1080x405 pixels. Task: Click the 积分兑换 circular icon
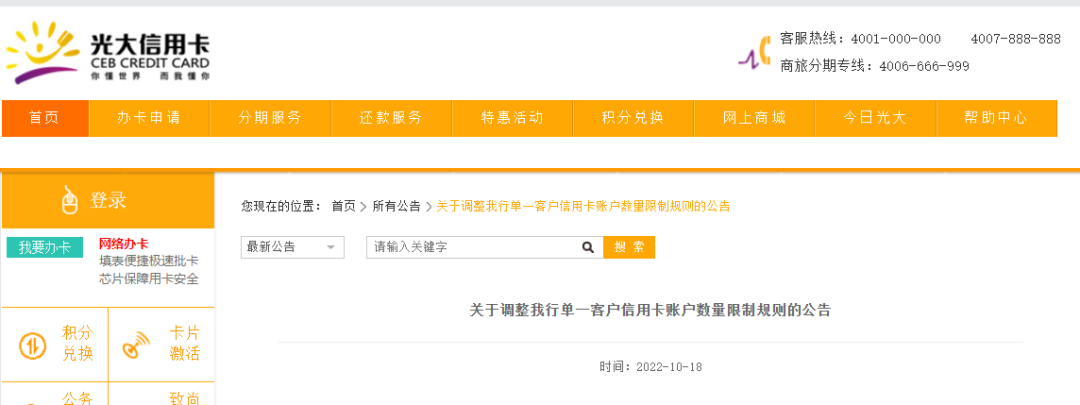pyautogui.click(x=33, y=345)
